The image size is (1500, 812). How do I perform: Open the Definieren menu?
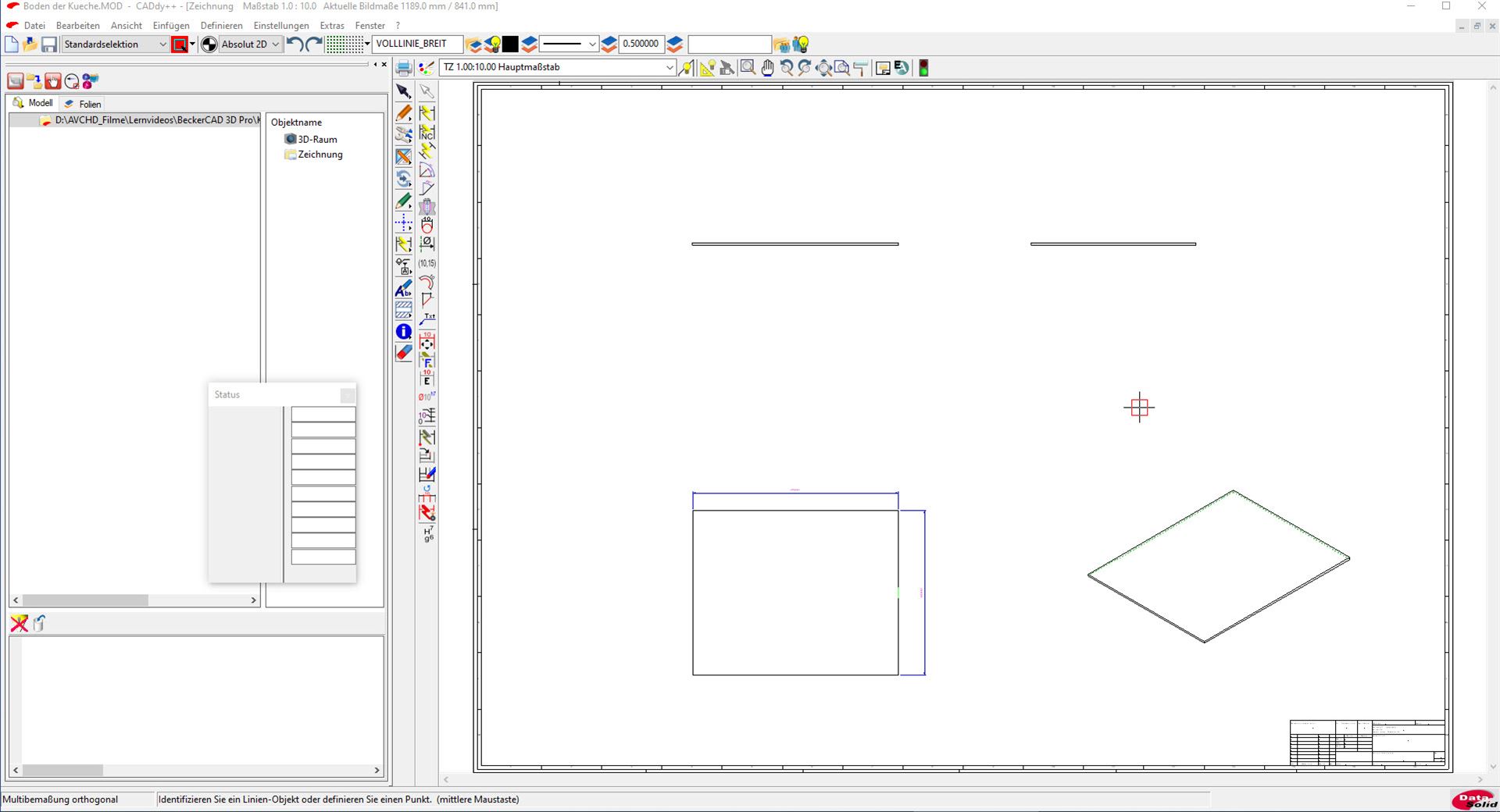click(221, 26)
